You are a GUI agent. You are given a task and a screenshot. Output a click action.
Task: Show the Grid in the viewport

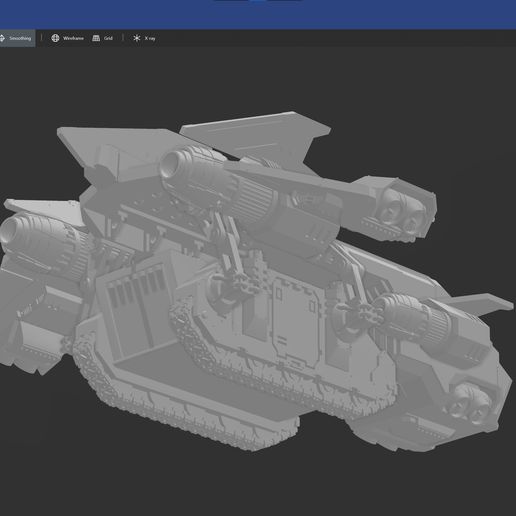(102, 38)
